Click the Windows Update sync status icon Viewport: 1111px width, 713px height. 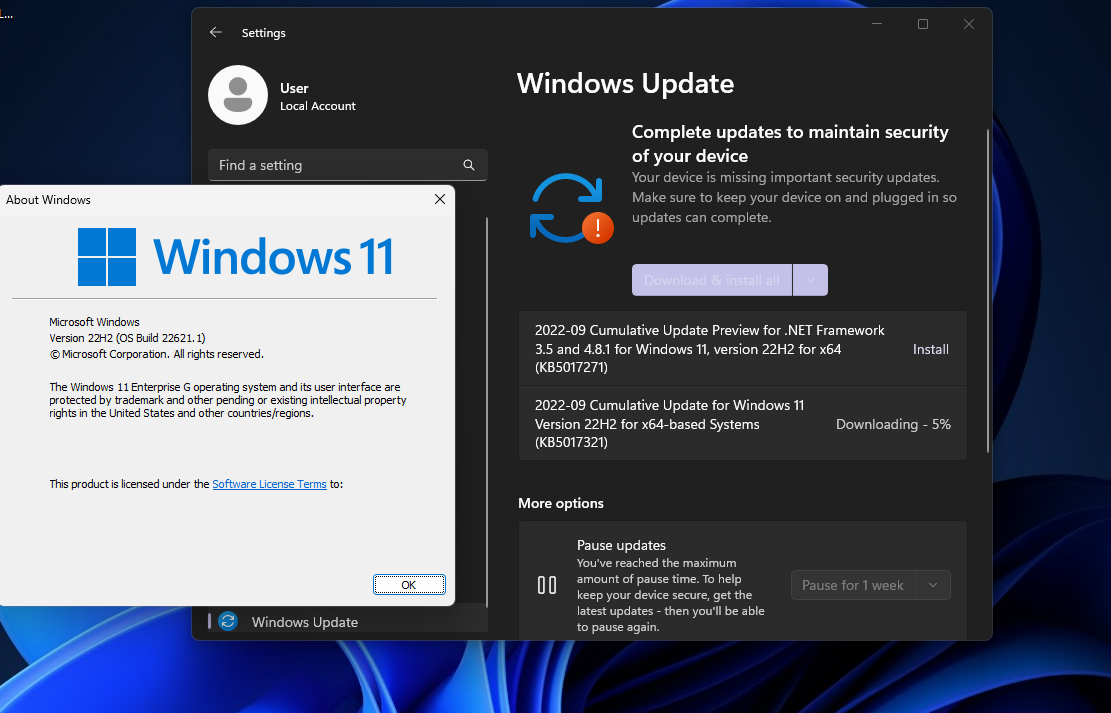click(x=571, y=208)
